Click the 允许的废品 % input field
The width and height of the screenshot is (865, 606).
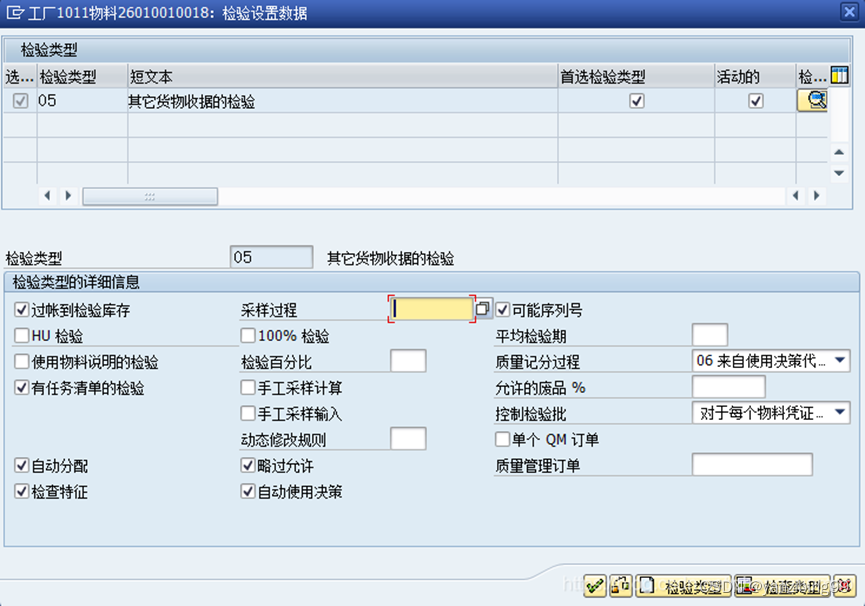(729, 387)
